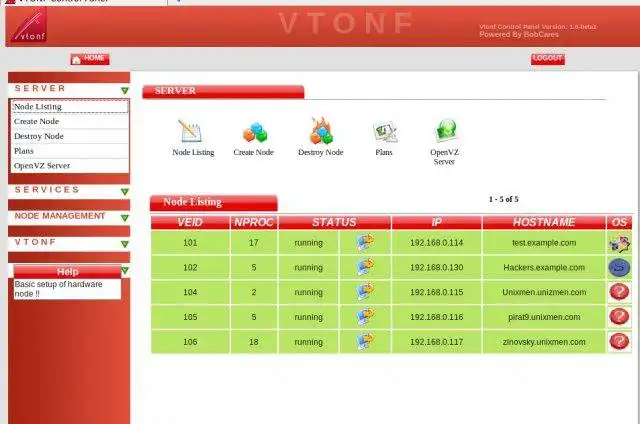Click the IP cell 192.168.0.130
Image resolution: width=640 pixels, height=424 pixels.
click(436, 268)
